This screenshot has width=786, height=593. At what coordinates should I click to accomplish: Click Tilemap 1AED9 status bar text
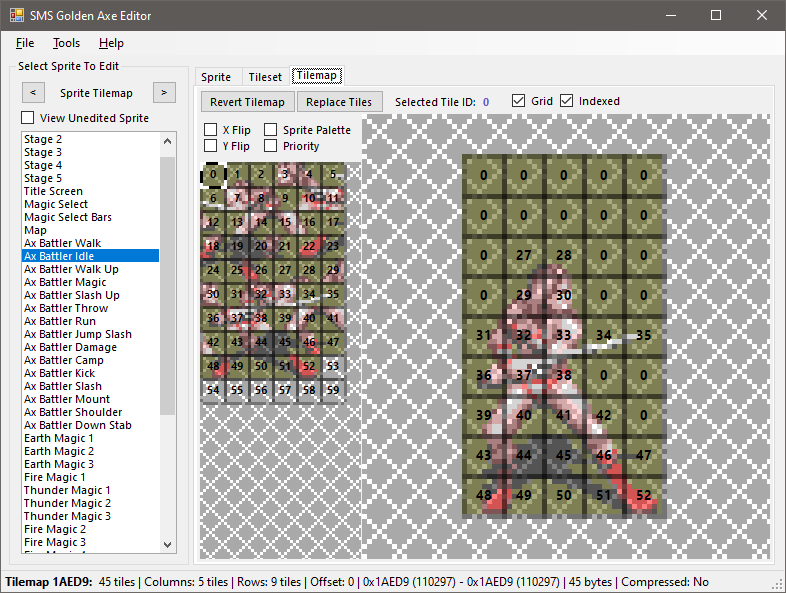[49, 582]
